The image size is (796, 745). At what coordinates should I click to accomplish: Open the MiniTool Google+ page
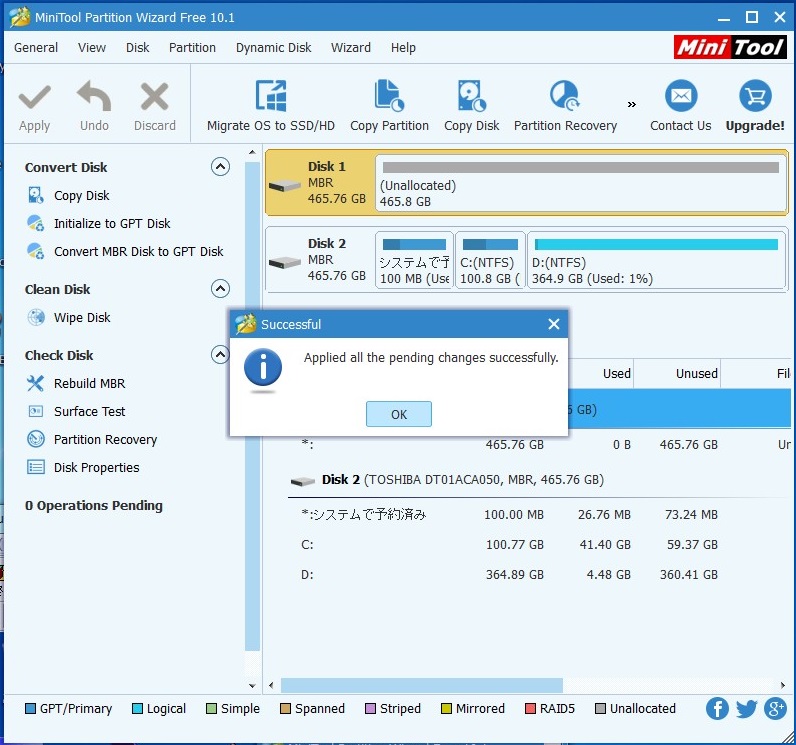coord(775,708)
